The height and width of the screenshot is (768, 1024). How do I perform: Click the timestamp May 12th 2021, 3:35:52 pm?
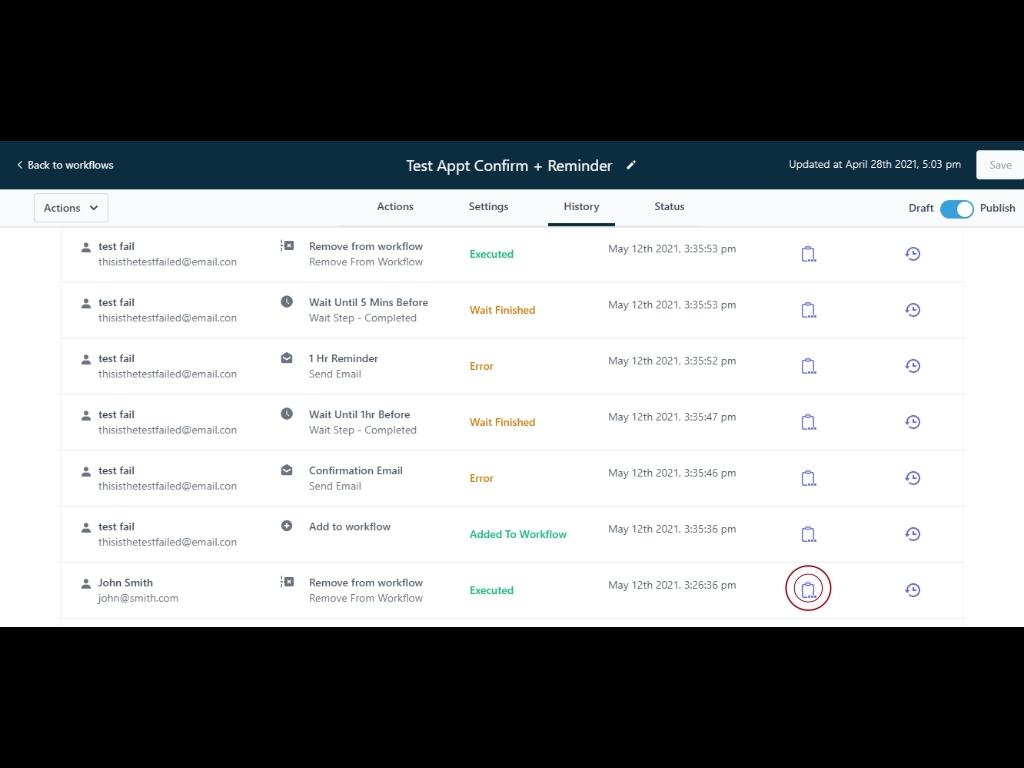pyautogui.click(x=672, y=361)
